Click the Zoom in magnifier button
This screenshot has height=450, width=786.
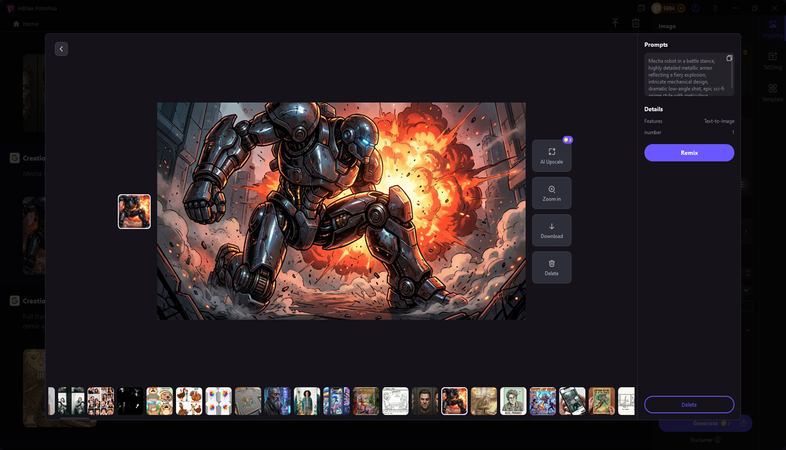551,193
